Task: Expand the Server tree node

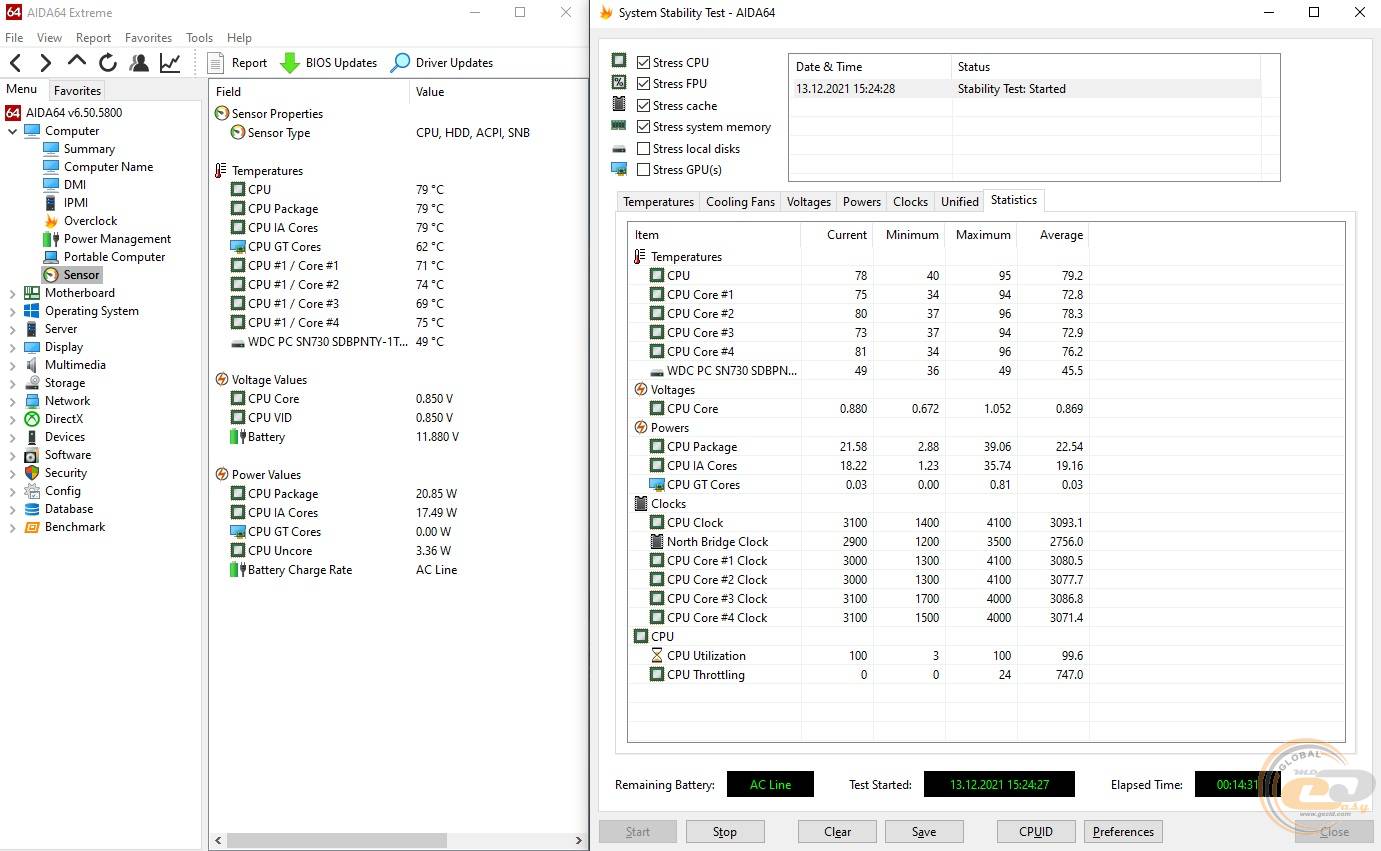Action: (x=12, y=329)
